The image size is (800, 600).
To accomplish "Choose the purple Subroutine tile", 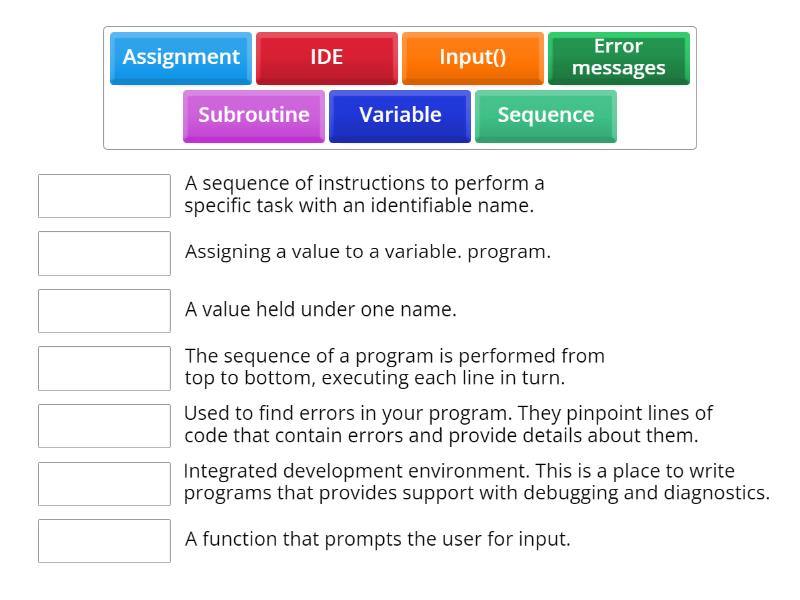I will pos(254,115).
